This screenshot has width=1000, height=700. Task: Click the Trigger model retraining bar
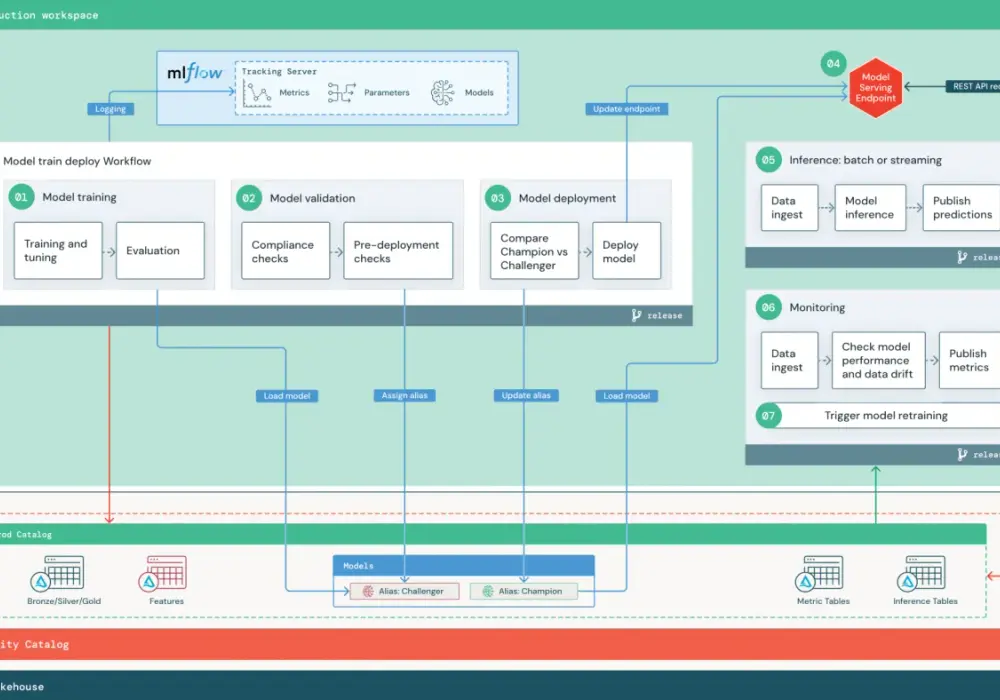point(886,416)
